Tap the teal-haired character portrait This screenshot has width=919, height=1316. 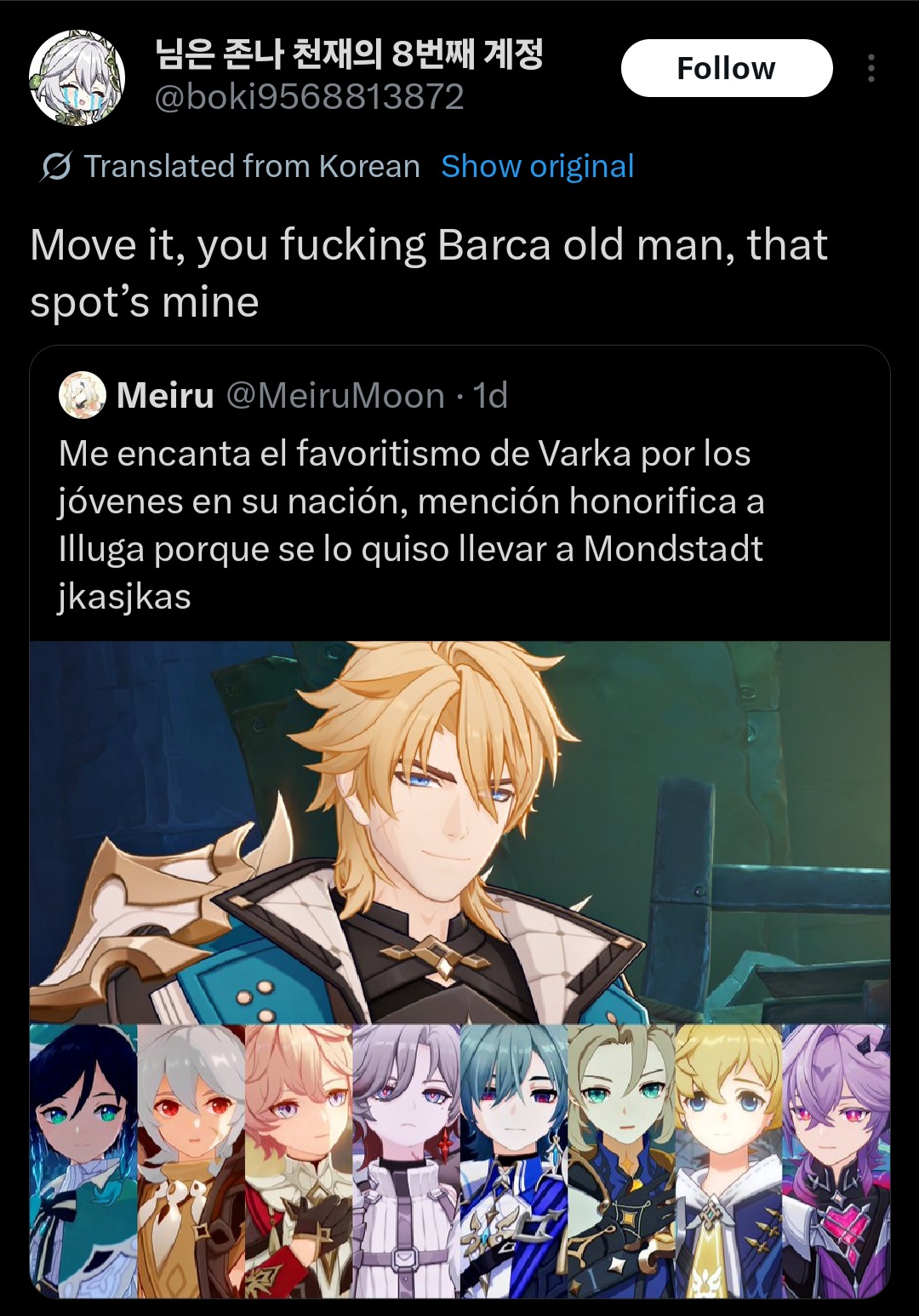(514, 1161)
